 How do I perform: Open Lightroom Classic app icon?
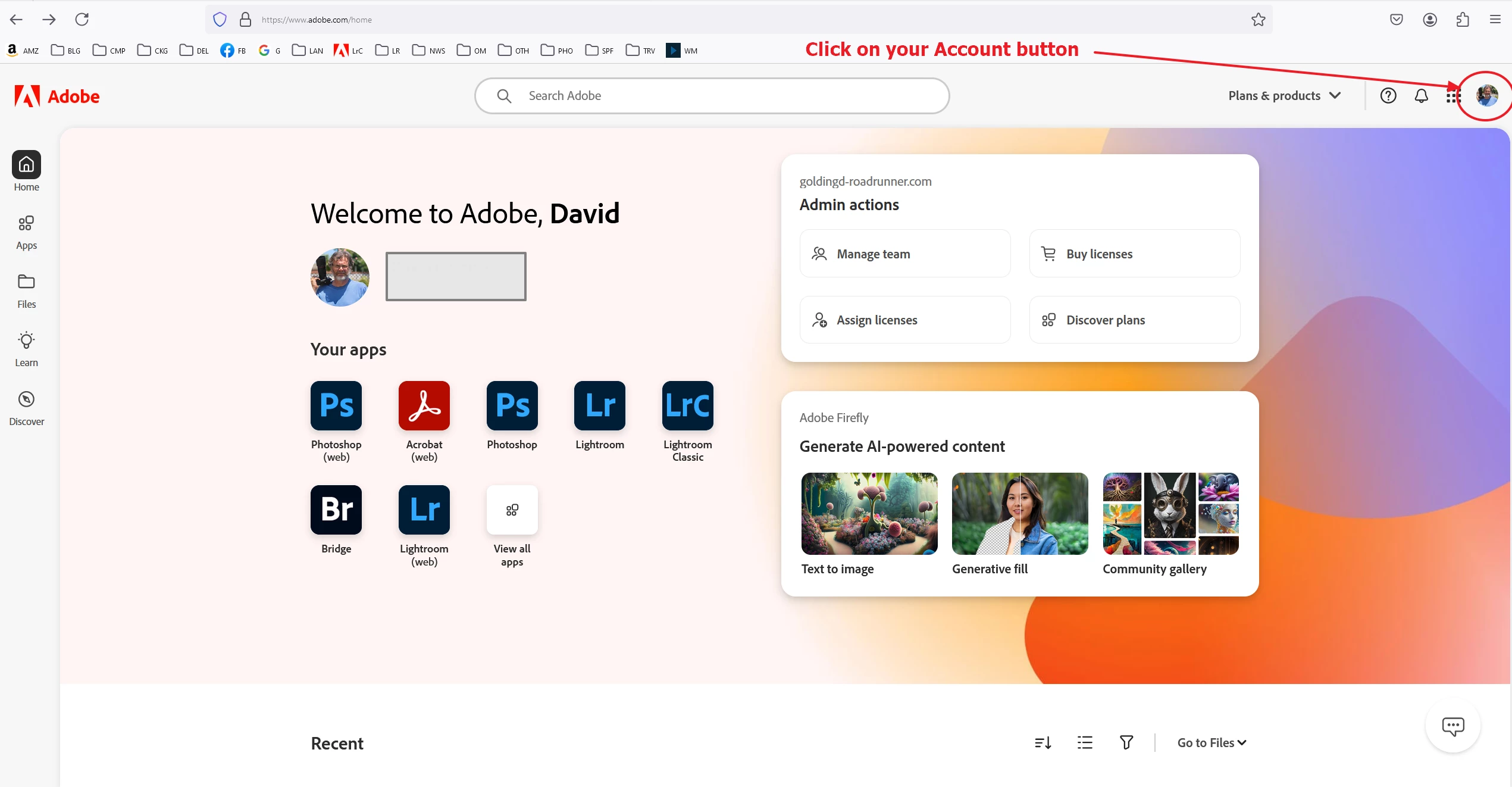(x=687, y=406)
